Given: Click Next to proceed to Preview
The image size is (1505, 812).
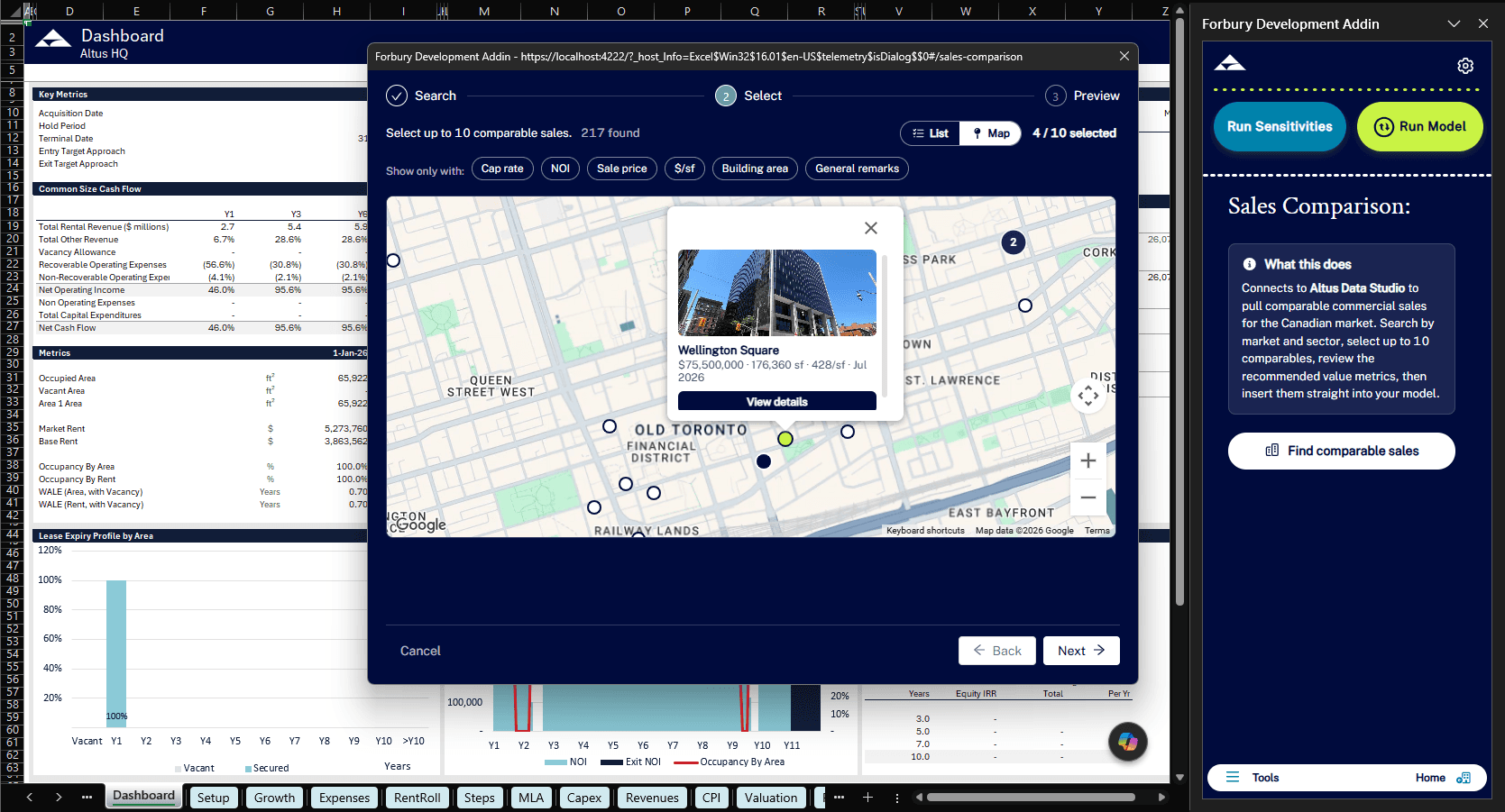Looking at the screenshot, I should click(x=1081, y=651).
